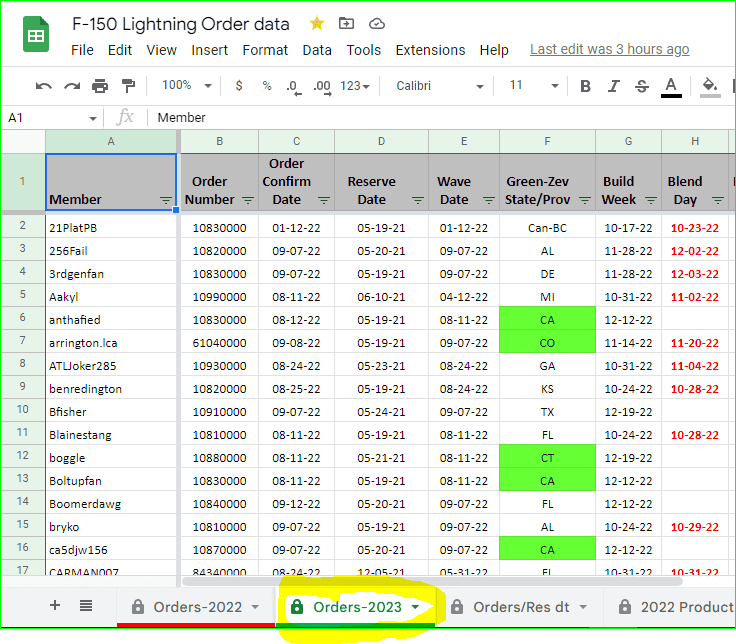The image size is (736, 644).
Task: Open filter dropdown on Member column header
Action: [x=166, y=201]
